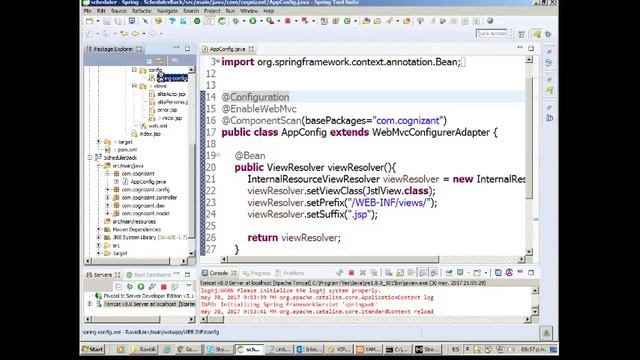Screen dimensions: 640x360
Task: Open the Refactor menu
Action: 142,11
